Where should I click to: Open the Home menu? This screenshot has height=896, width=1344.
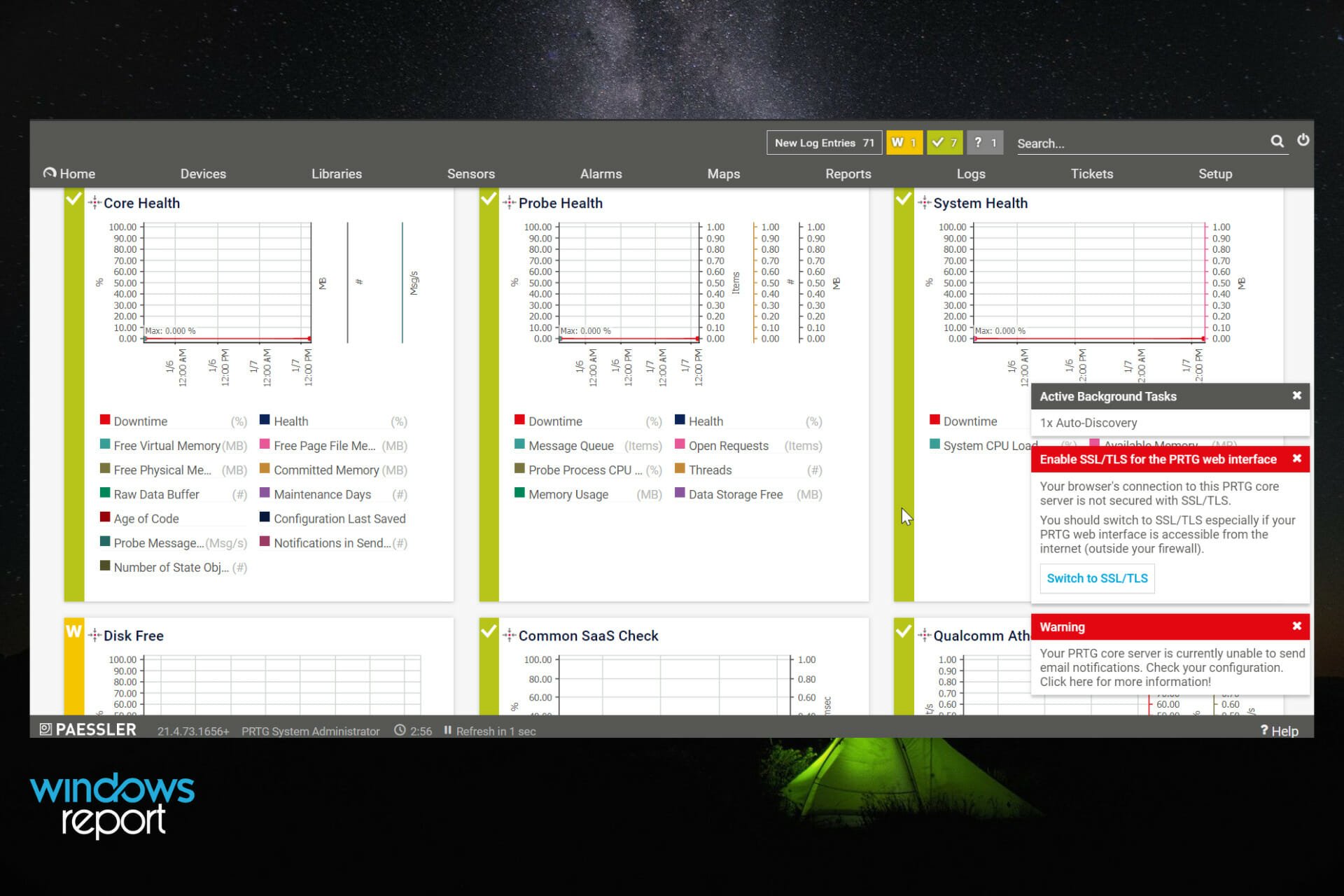69,174
